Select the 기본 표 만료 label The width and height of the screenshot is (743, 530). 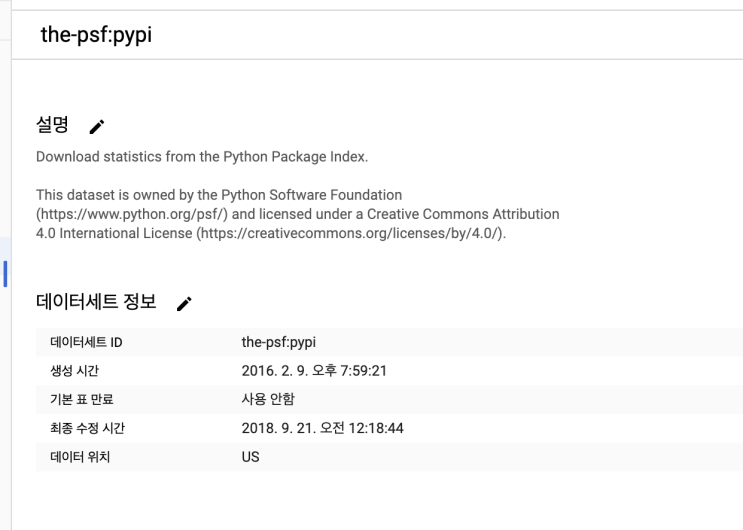tap(82, 400)
